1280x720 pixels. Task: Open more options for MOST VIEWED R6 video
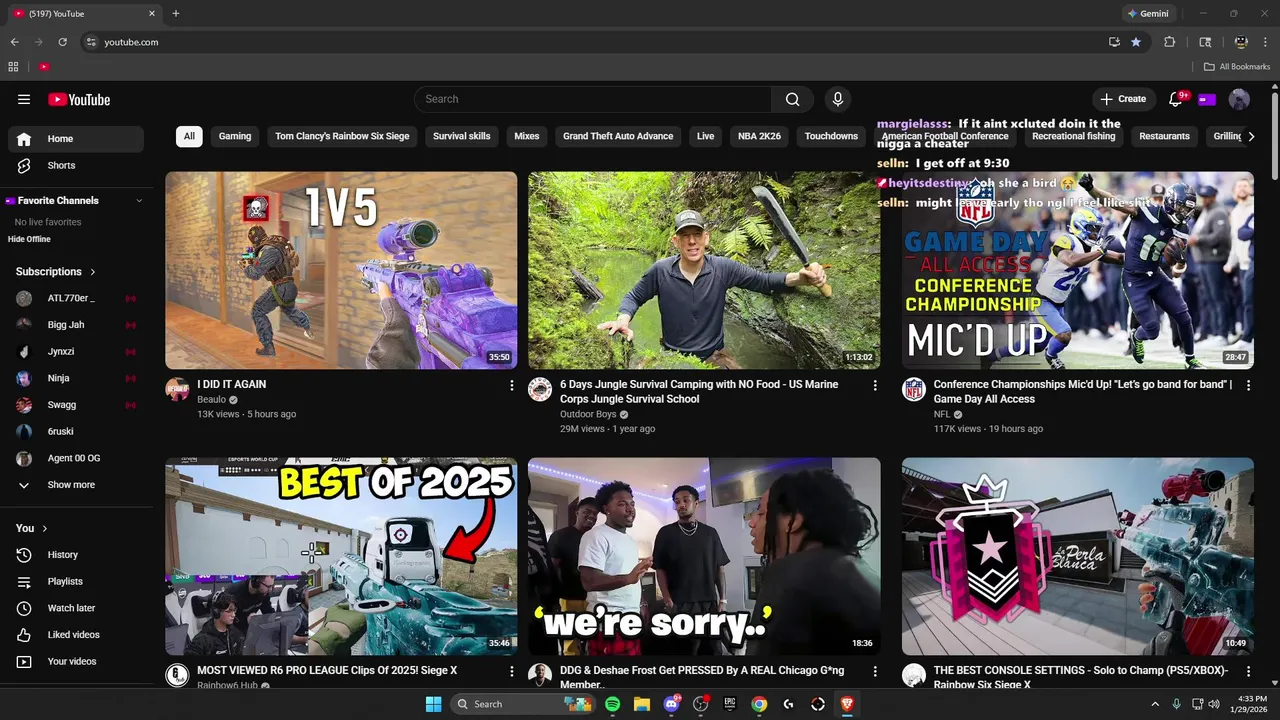[512, 671]
